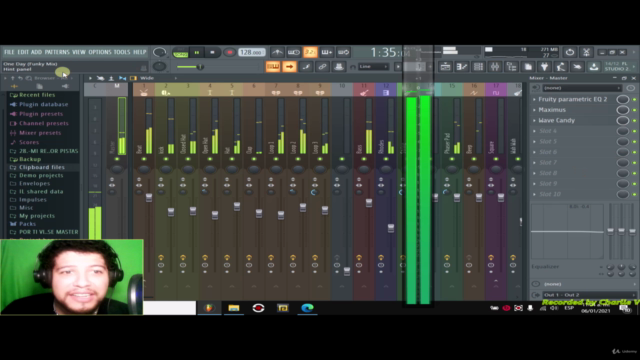Open mixer input (none) dropdown
Screen dimensions: 640x360
coord(581,88)
